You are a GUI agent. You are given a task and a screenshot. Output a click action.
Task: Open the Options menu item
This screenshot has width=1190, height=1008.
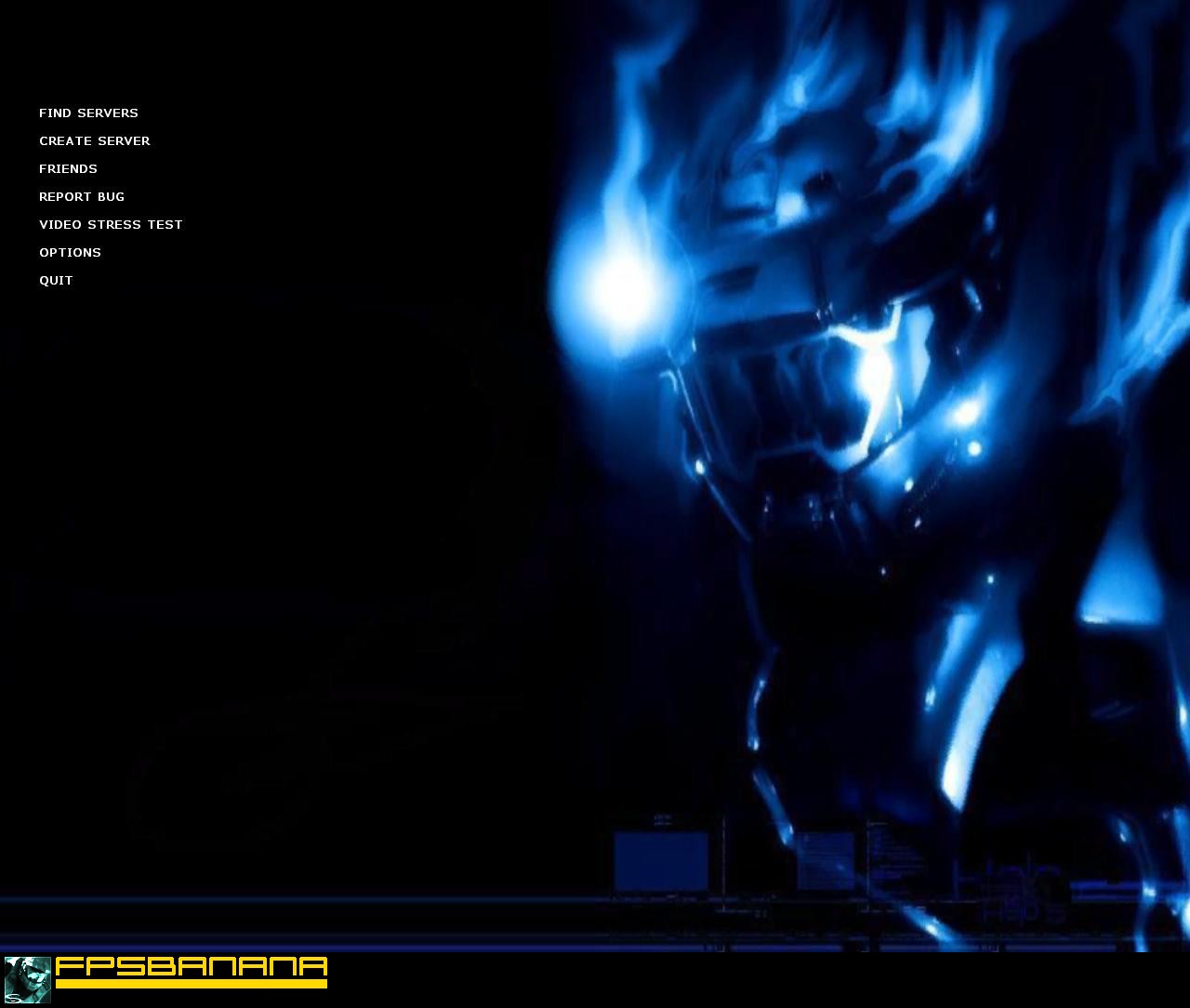(x=70, y=253)
